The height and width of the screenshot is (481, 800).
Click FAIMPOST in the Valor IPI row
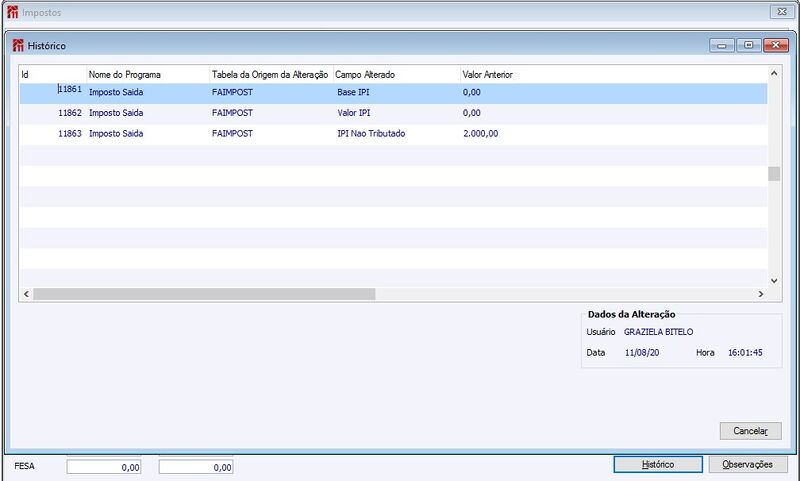coord(232,113)
